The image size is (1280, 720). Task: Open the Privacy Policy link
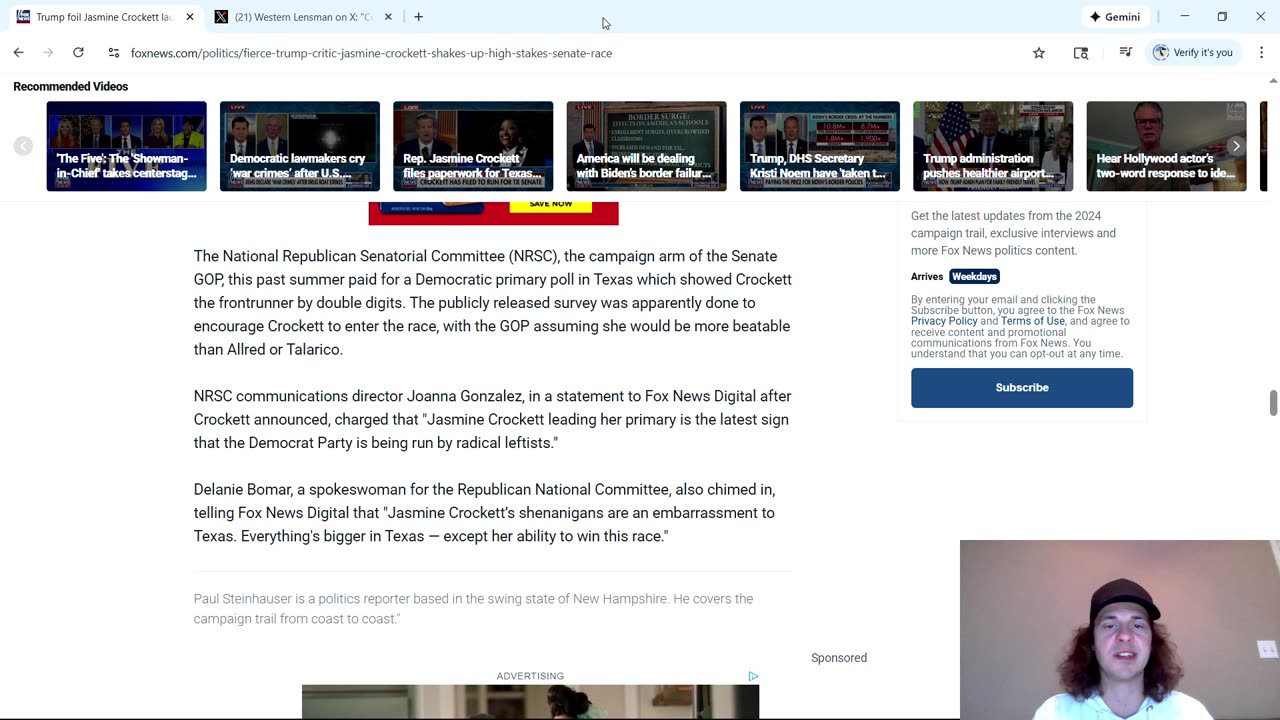[x=944, y=321]
